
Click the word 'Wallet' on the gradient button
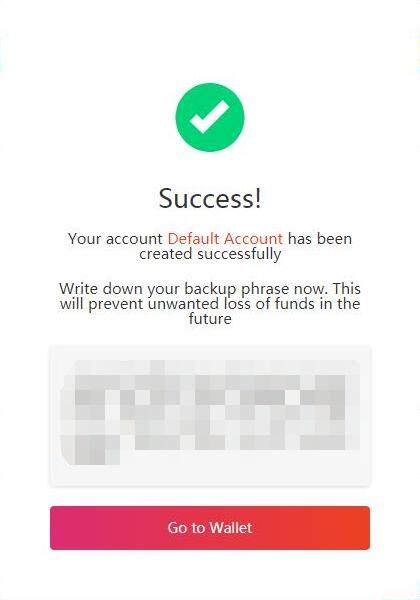[x=231, y=528]
